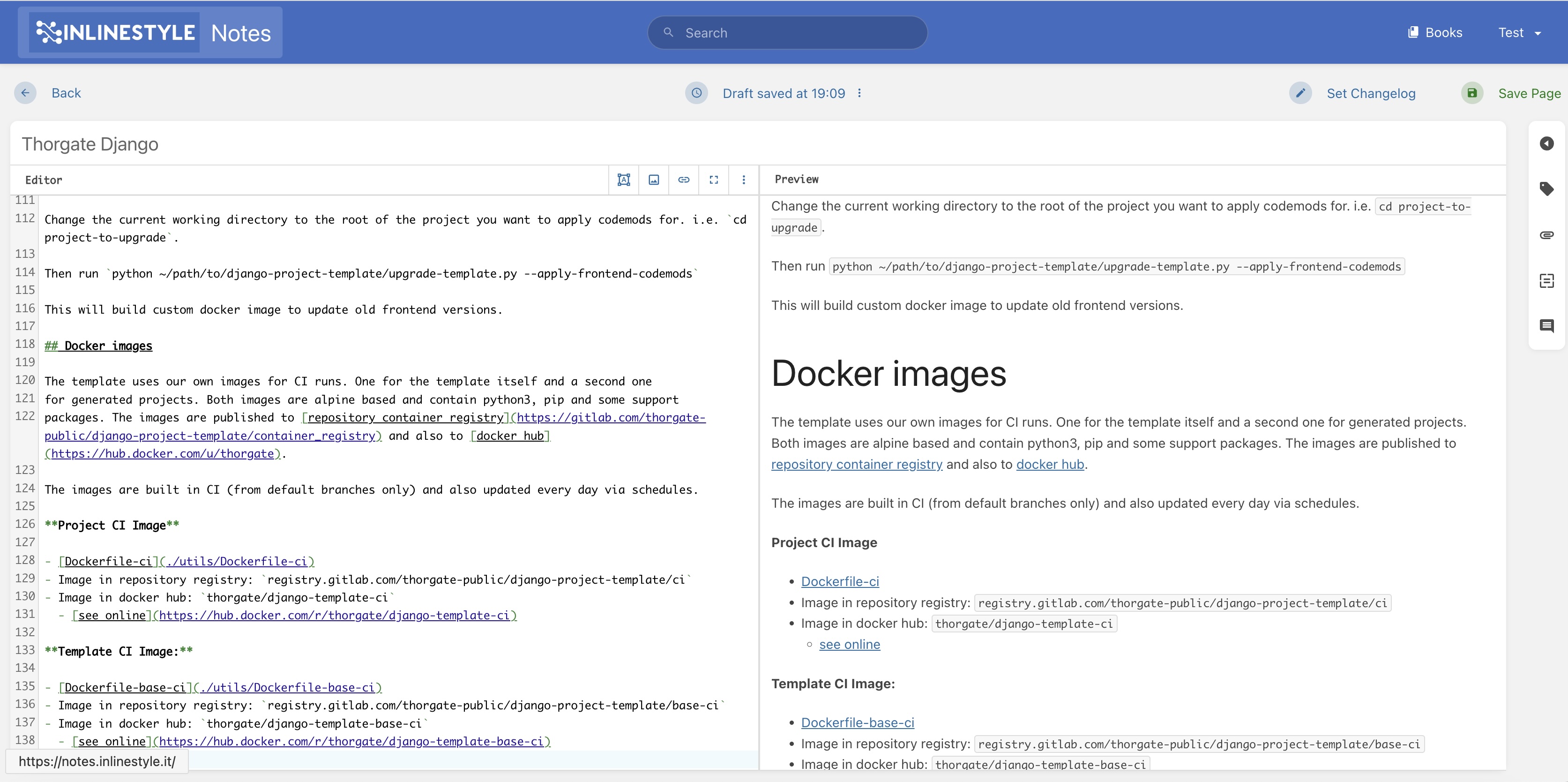Click 'Template CI Image:' text in preview
The image size is (1568, 782).
coord(833,684)
